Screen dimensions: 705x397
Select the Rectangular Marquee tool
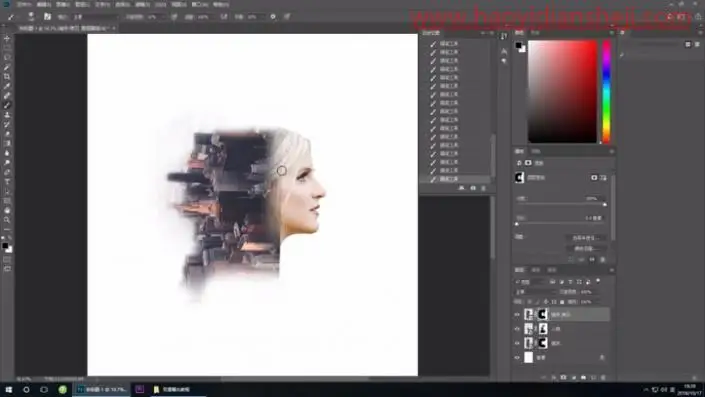click(7, 48)
